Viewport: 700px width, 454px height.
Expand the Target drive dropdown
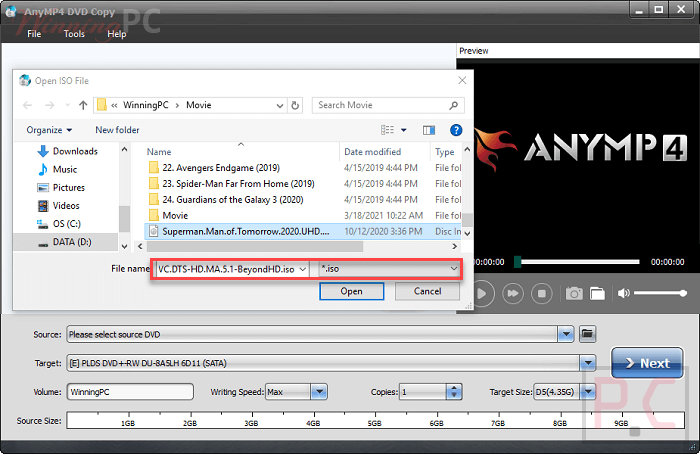[588, 363]
